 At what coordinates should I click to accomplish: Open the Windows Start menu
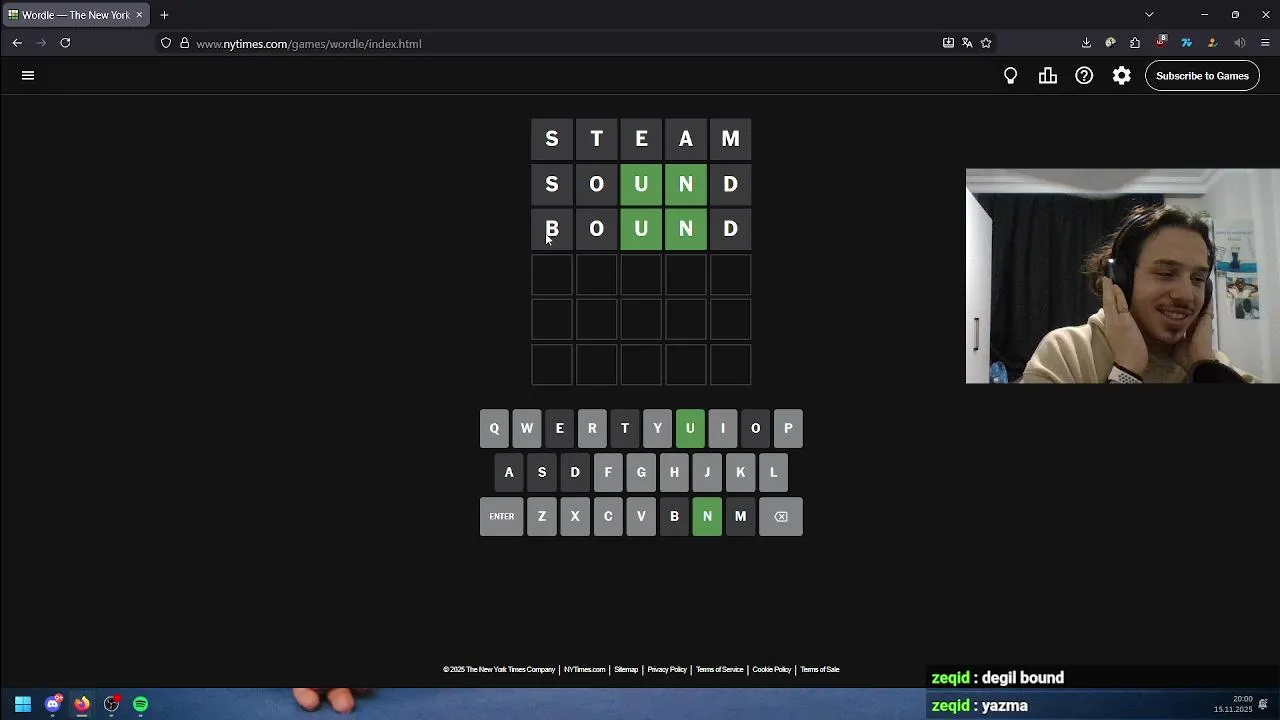pyautogui.click(x=23, y=704)
